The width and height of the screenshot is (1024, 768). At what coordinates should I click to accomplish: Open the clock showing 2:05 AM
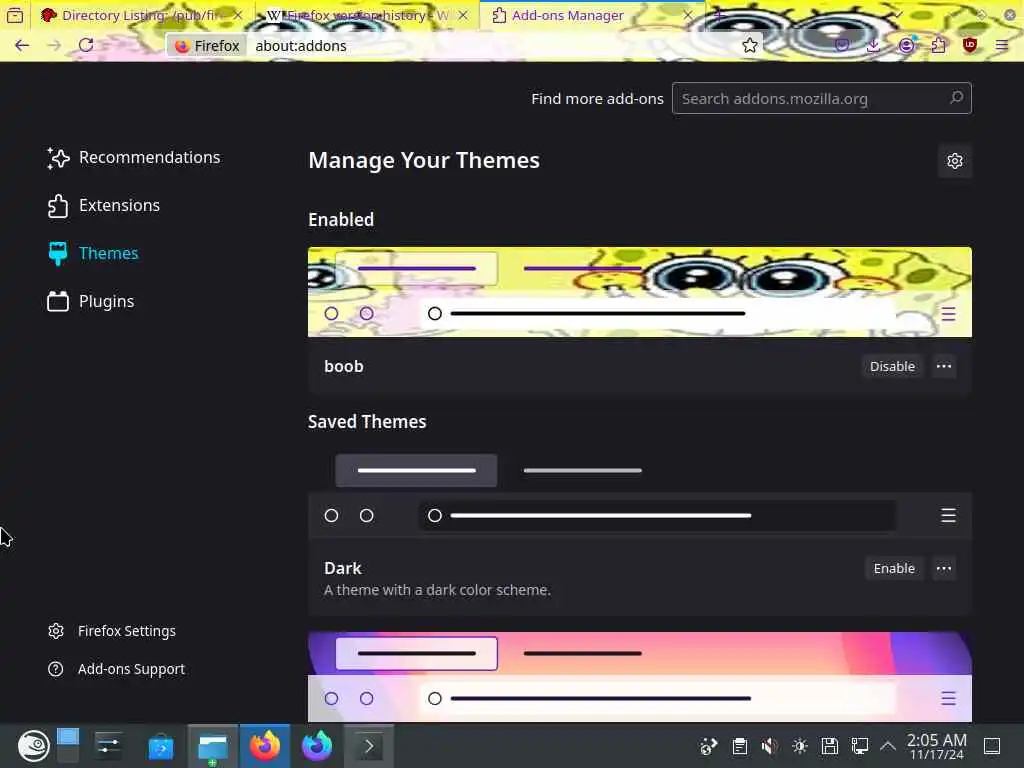coord(936,746)
